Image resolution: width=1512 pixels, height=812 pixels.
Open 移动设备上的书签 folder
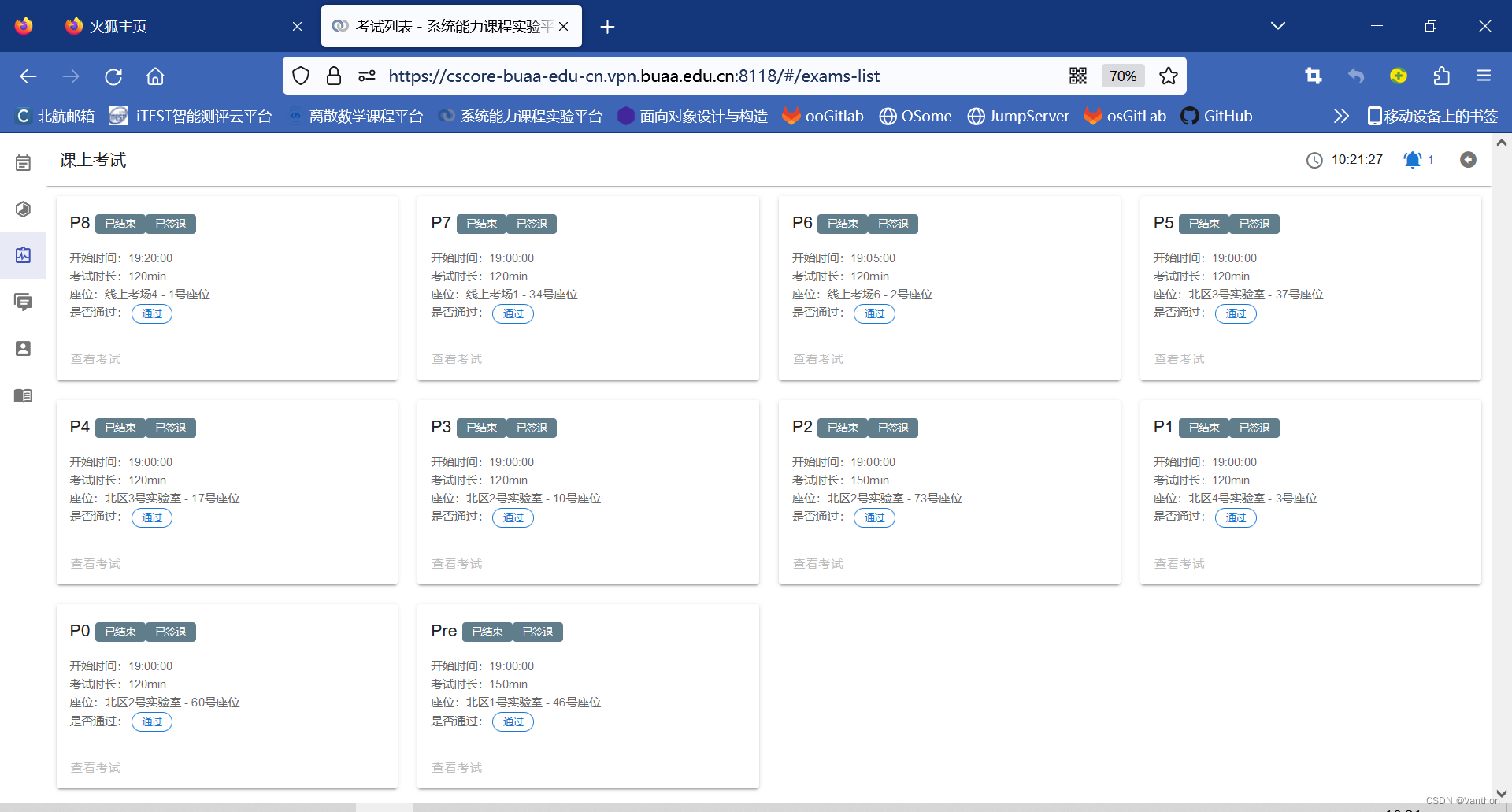[1432, 117]
